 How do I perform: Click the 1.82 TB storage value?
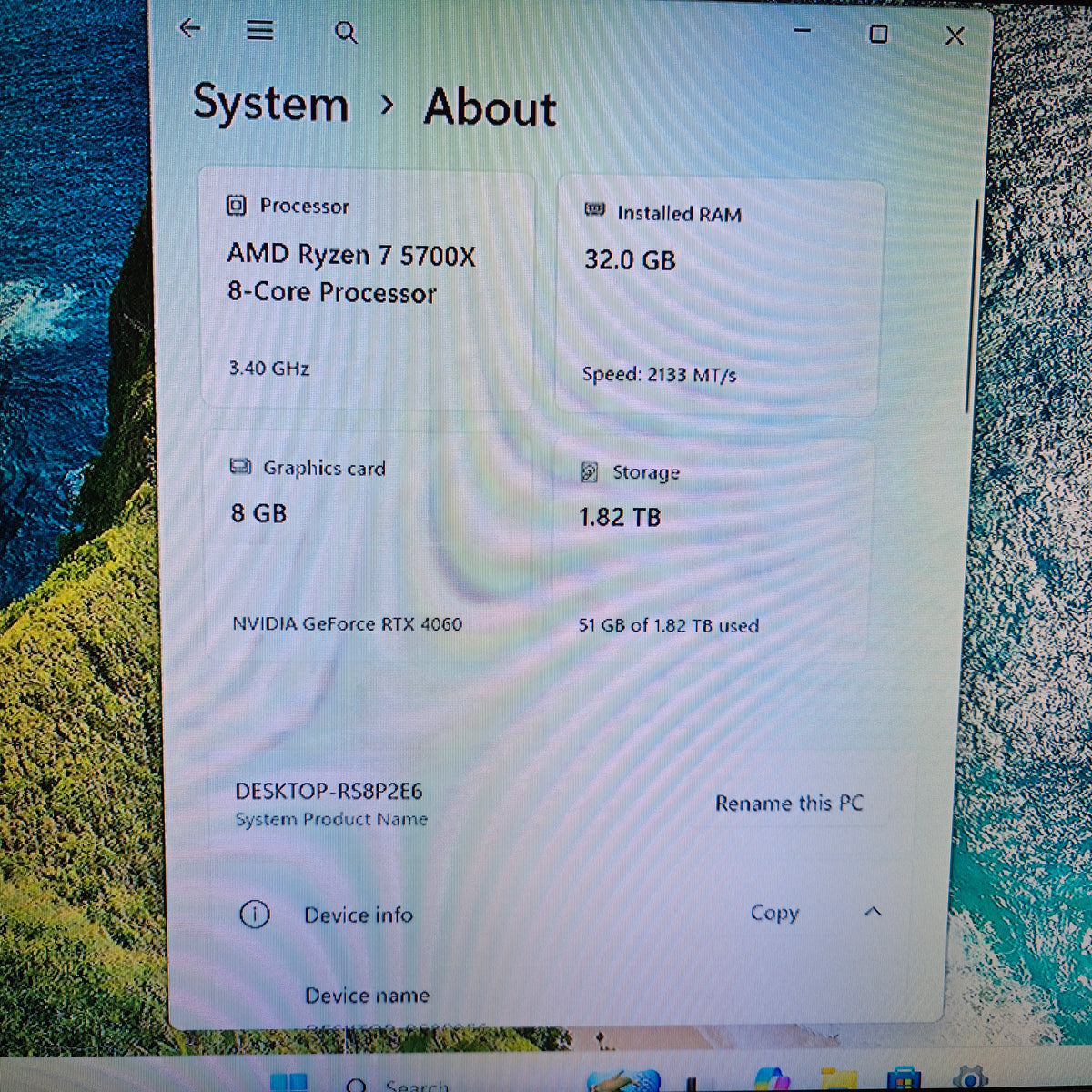[x=620, y=517]
